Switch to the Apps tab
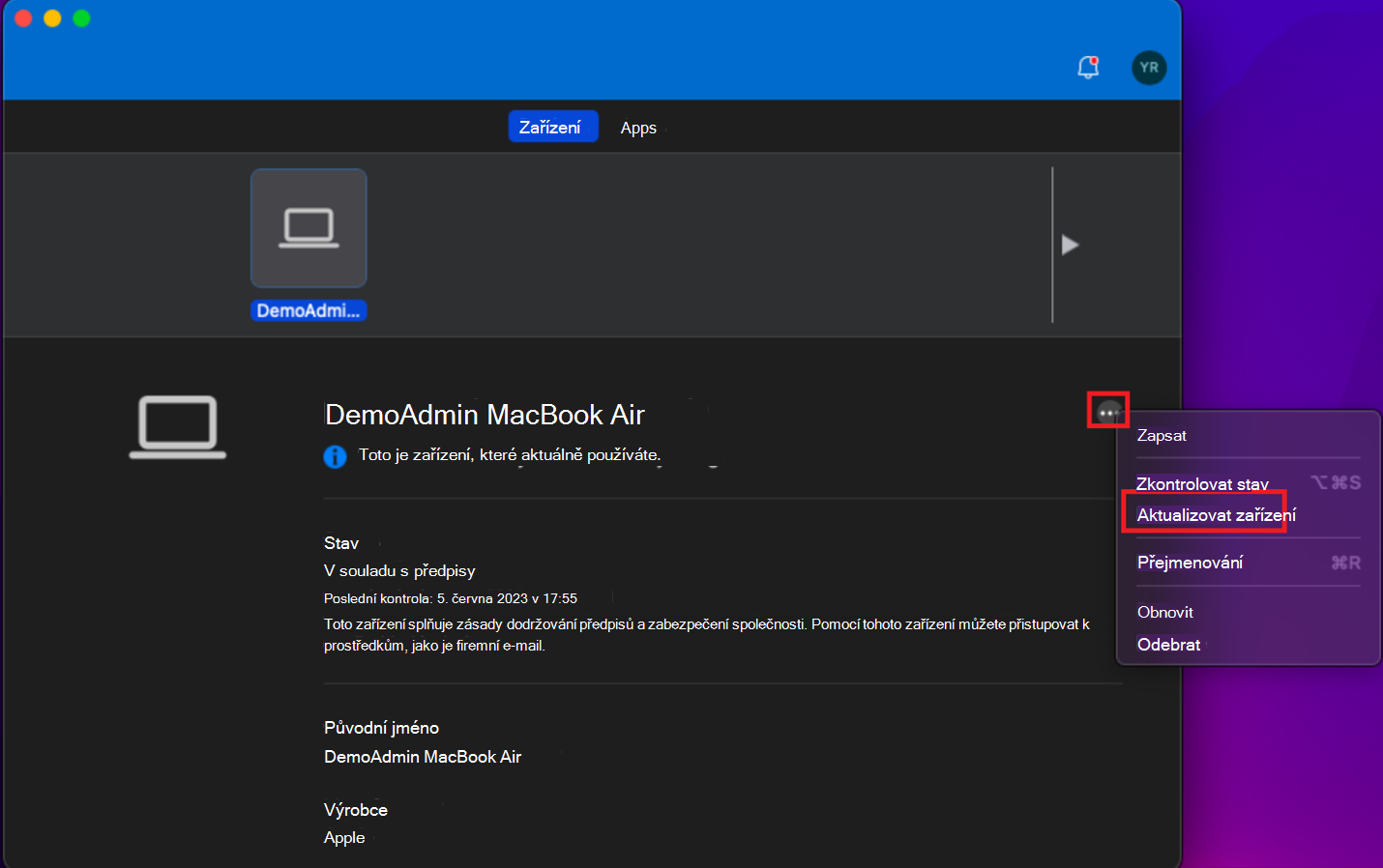Viewport: 1383px width, 868px height. (x=638, y=128)
